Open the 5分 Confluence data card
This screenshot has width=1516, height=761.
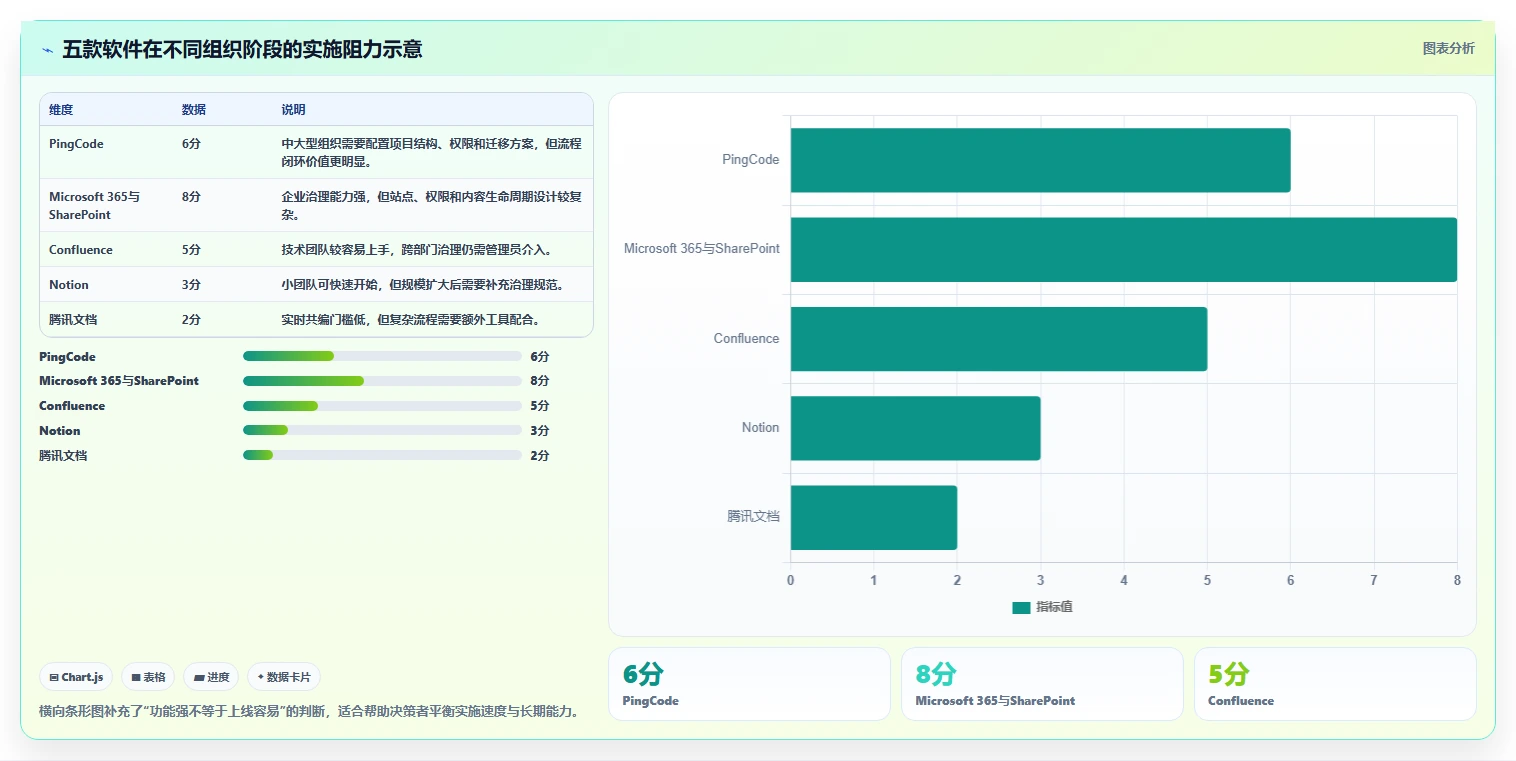1335,684
